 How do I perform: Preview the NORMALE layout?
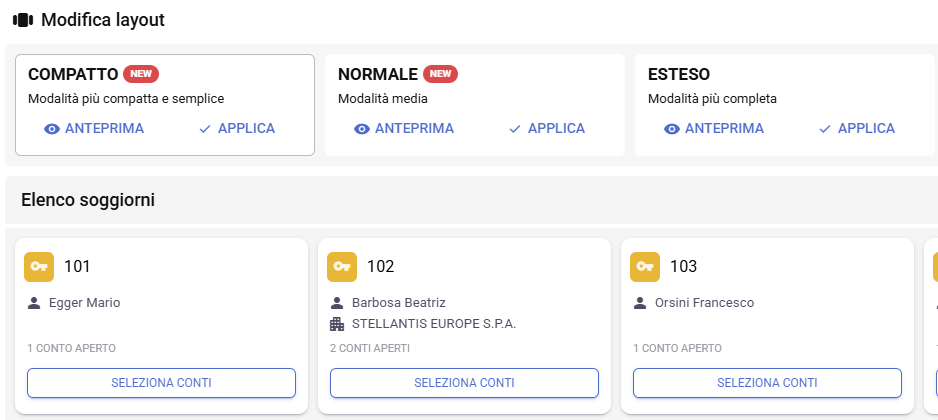point(404,128)
